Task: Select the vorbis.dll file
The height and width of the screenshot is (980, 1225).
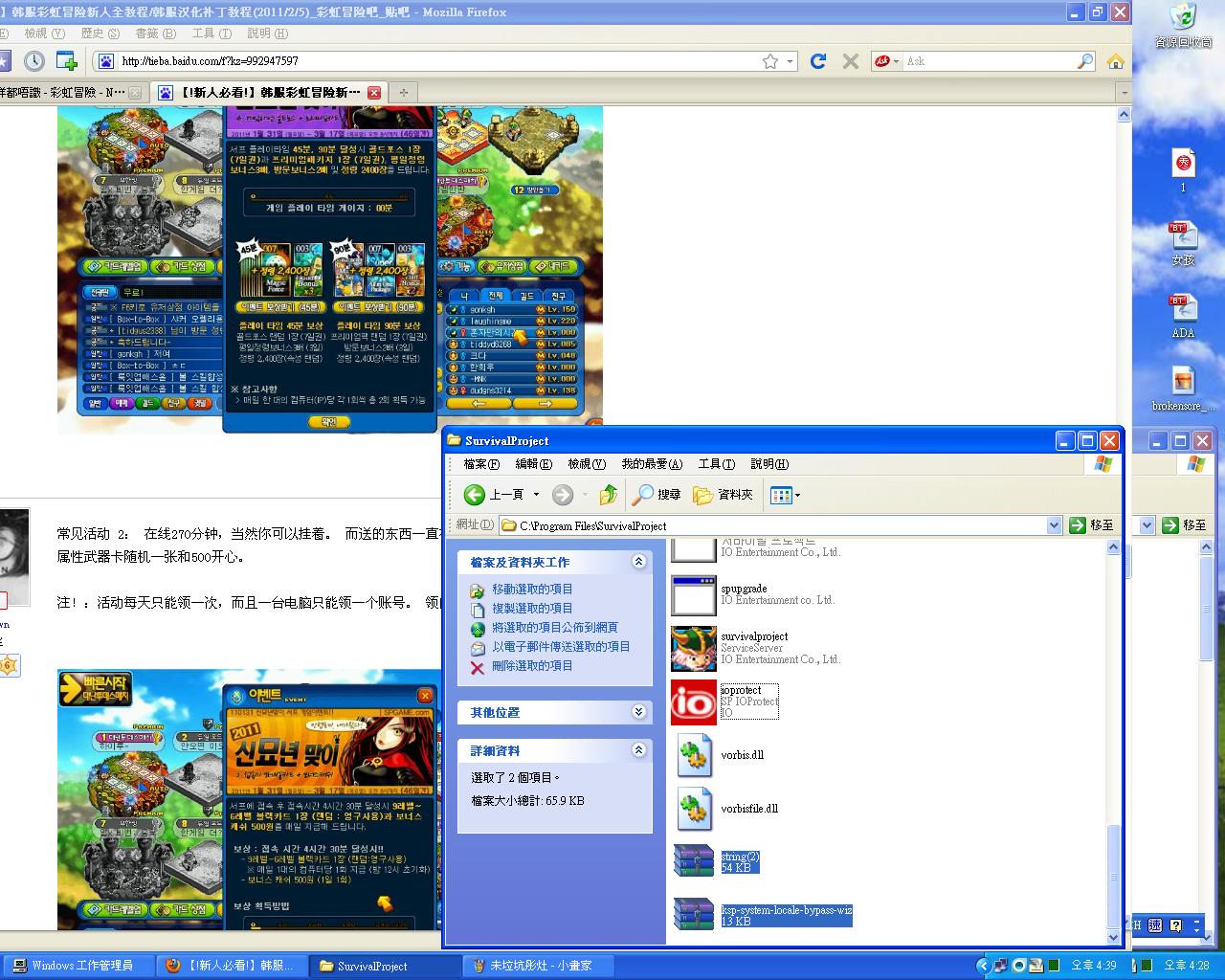Action: coord(694,755)
